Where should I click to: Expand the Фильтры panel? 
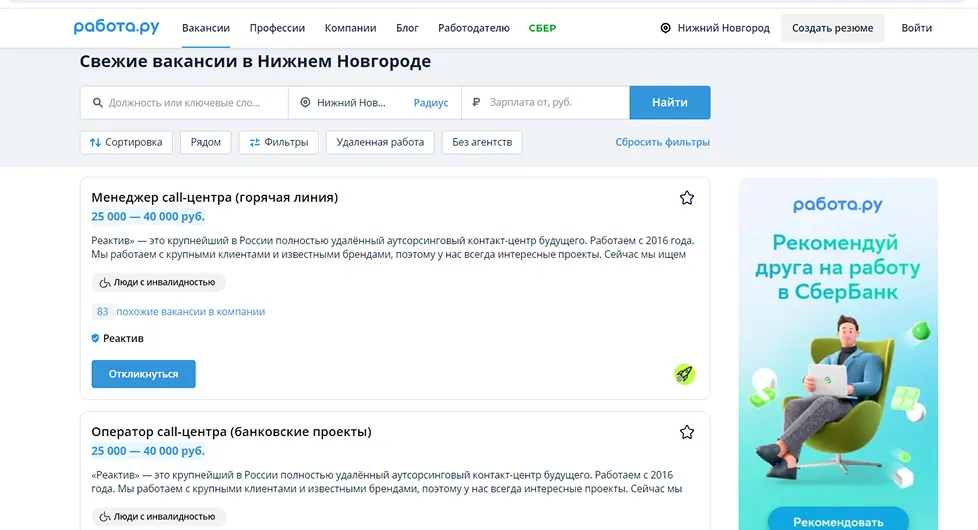tap(279, 142)
